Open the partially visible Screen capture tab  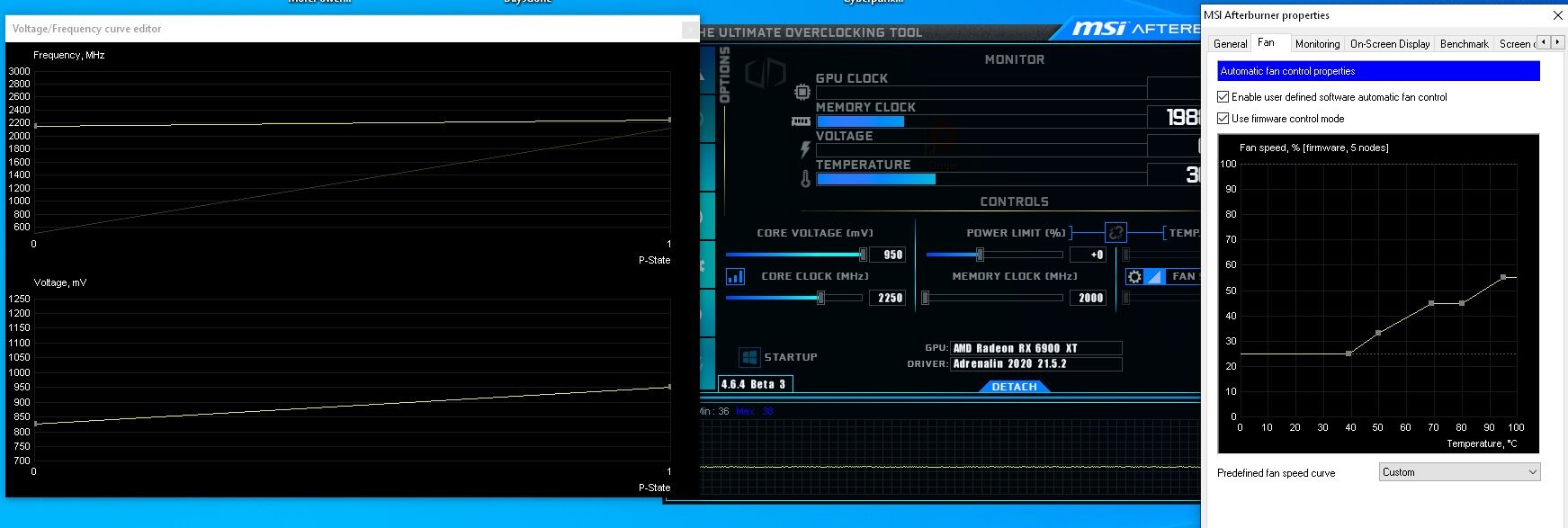coord(1516,44)
